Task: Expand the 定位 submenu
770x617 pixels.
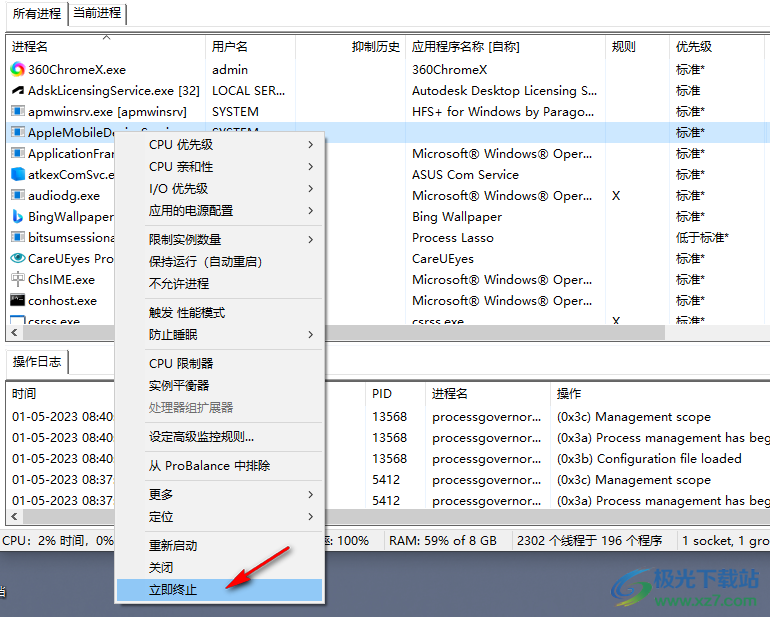Action: click(x=219, y=517)
